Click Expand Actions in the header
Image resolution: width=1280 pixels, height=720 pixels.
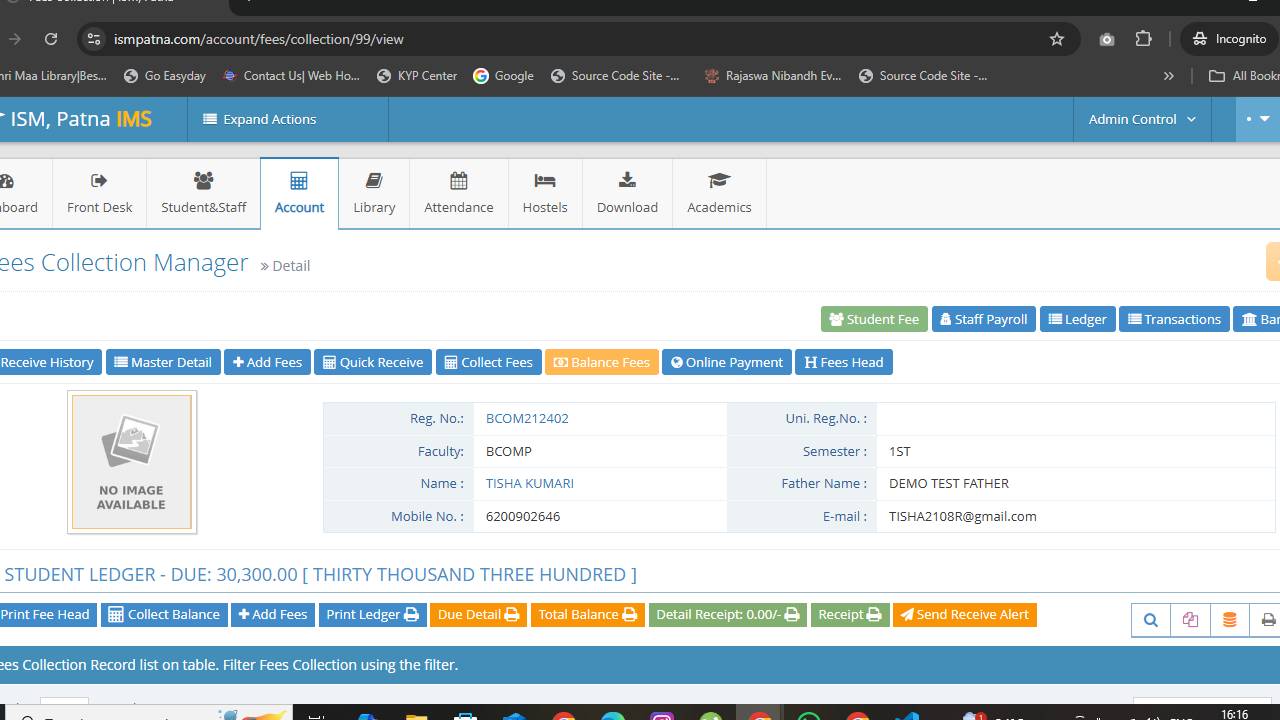[260, 119]
